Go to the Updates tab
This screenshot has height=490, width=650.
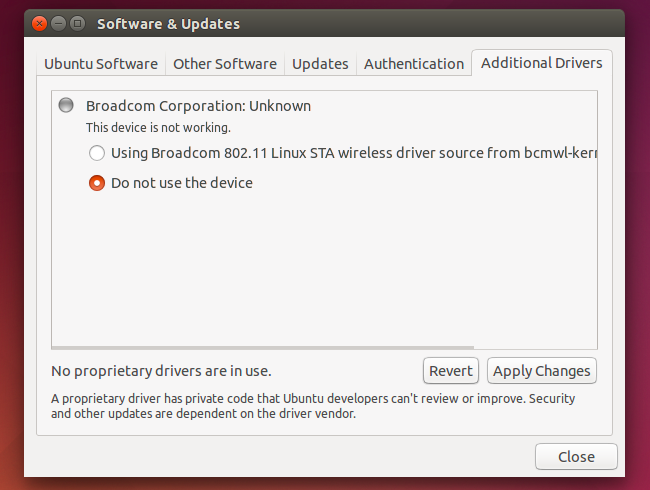[x=320, y=64]
